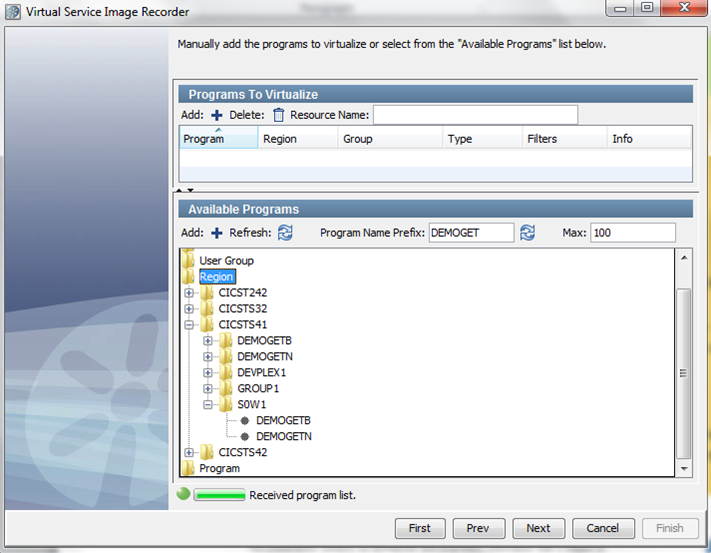Expand the DEMOGETB group under CICSTS41
The image size is (711, 553).
(x=208, y=340)
